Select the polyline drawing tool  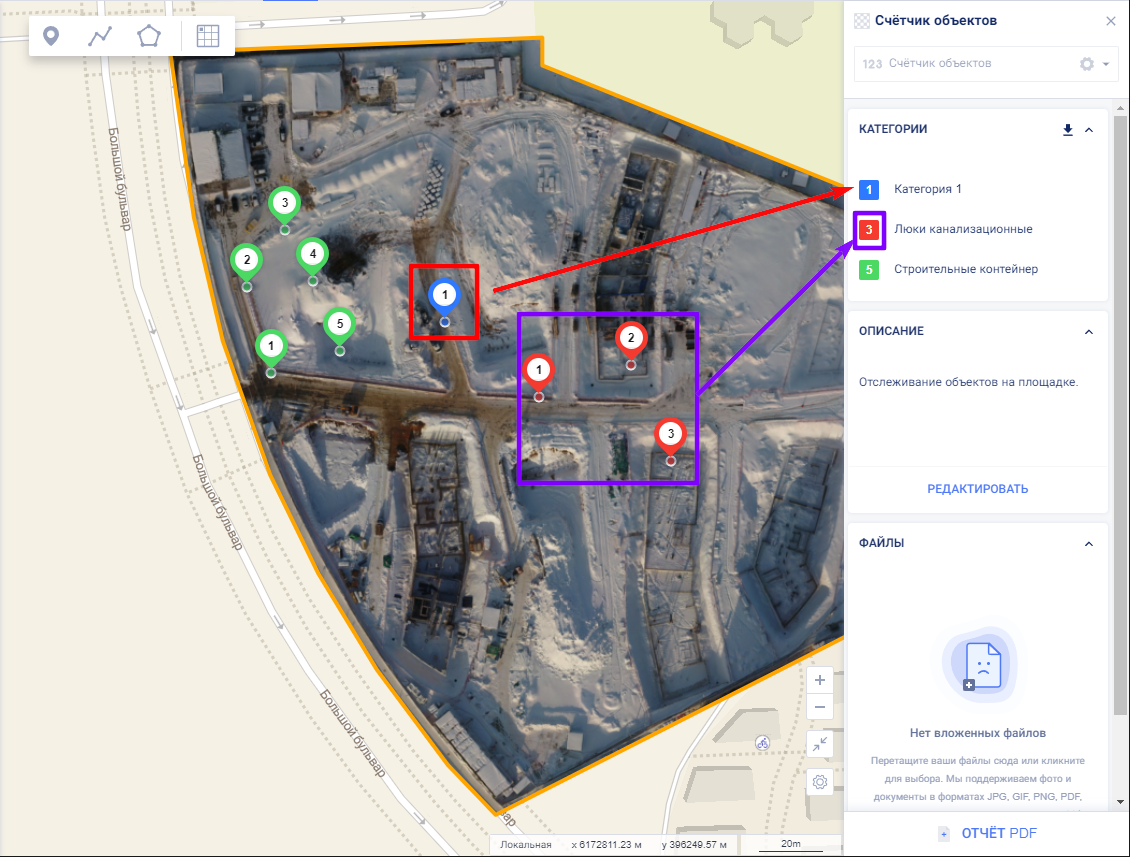click(x=100, y=37)
